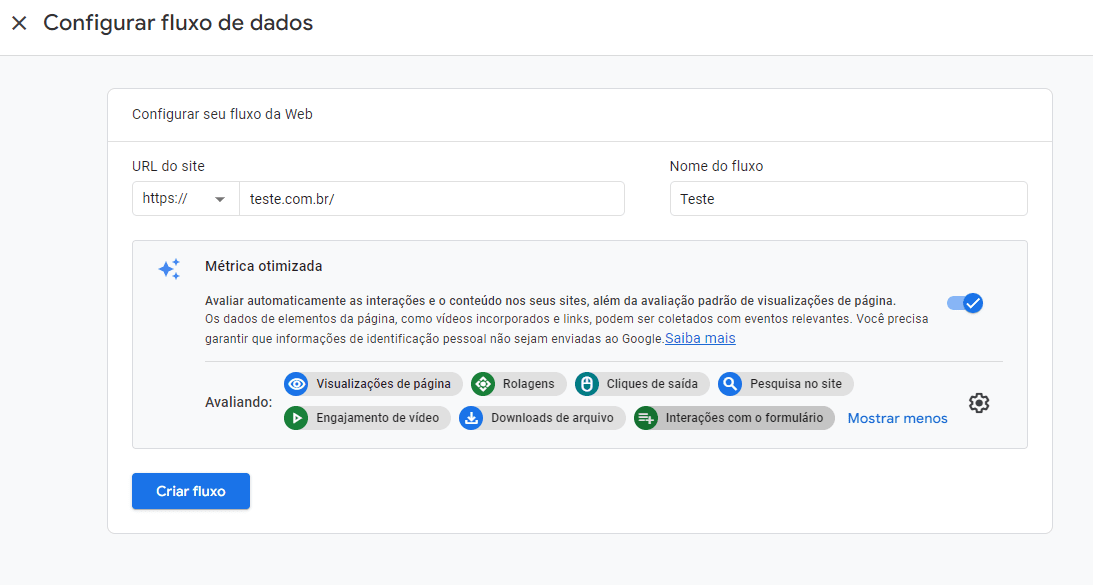Select the Engajamento de vídeo play icon
The height and width of the screenshot is (585, 1093).
point(296,417)
